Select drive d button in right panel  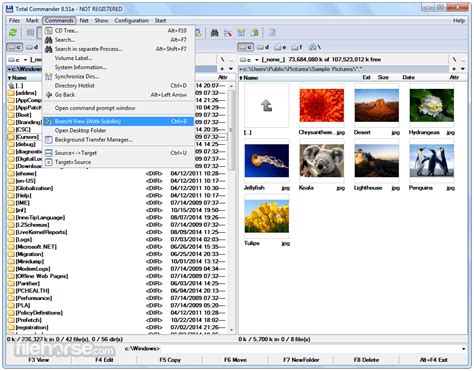pyautogui.click(x=263, y=47)
